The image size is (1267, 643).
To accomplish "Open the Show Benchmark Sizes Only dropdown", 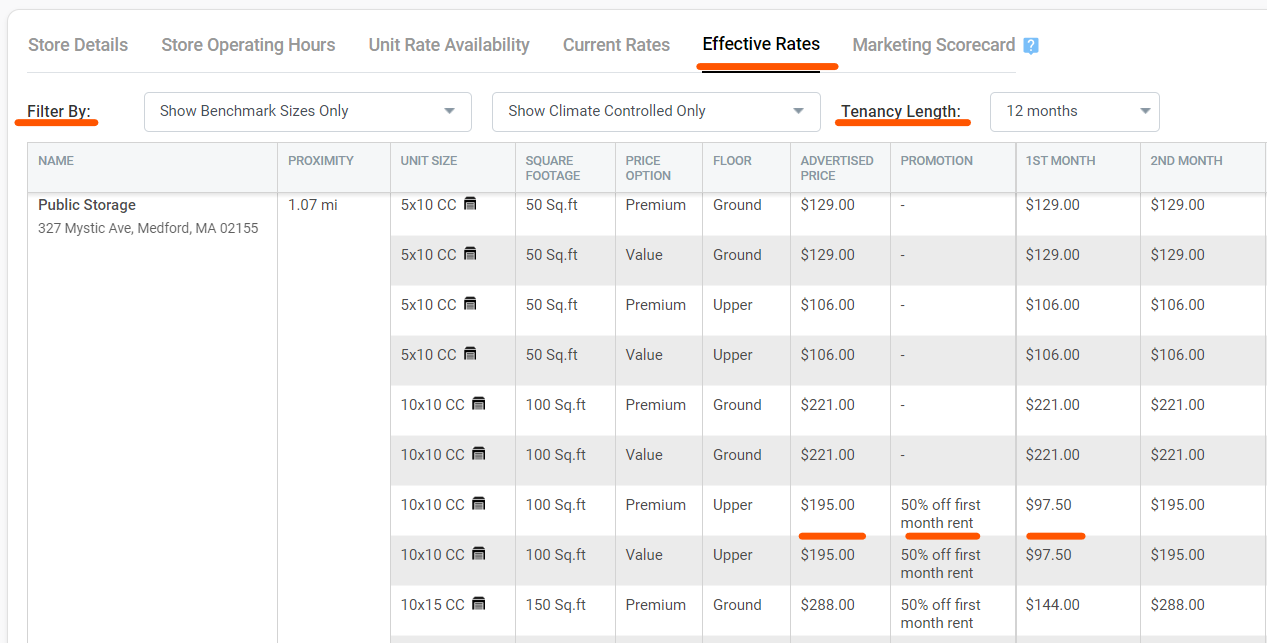I will pos(308,111).
